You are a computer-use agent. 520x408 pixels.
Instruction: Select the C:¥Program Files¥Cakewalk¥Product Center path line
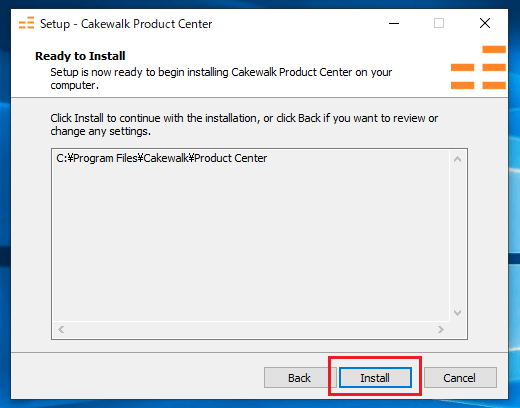[162, 158]
